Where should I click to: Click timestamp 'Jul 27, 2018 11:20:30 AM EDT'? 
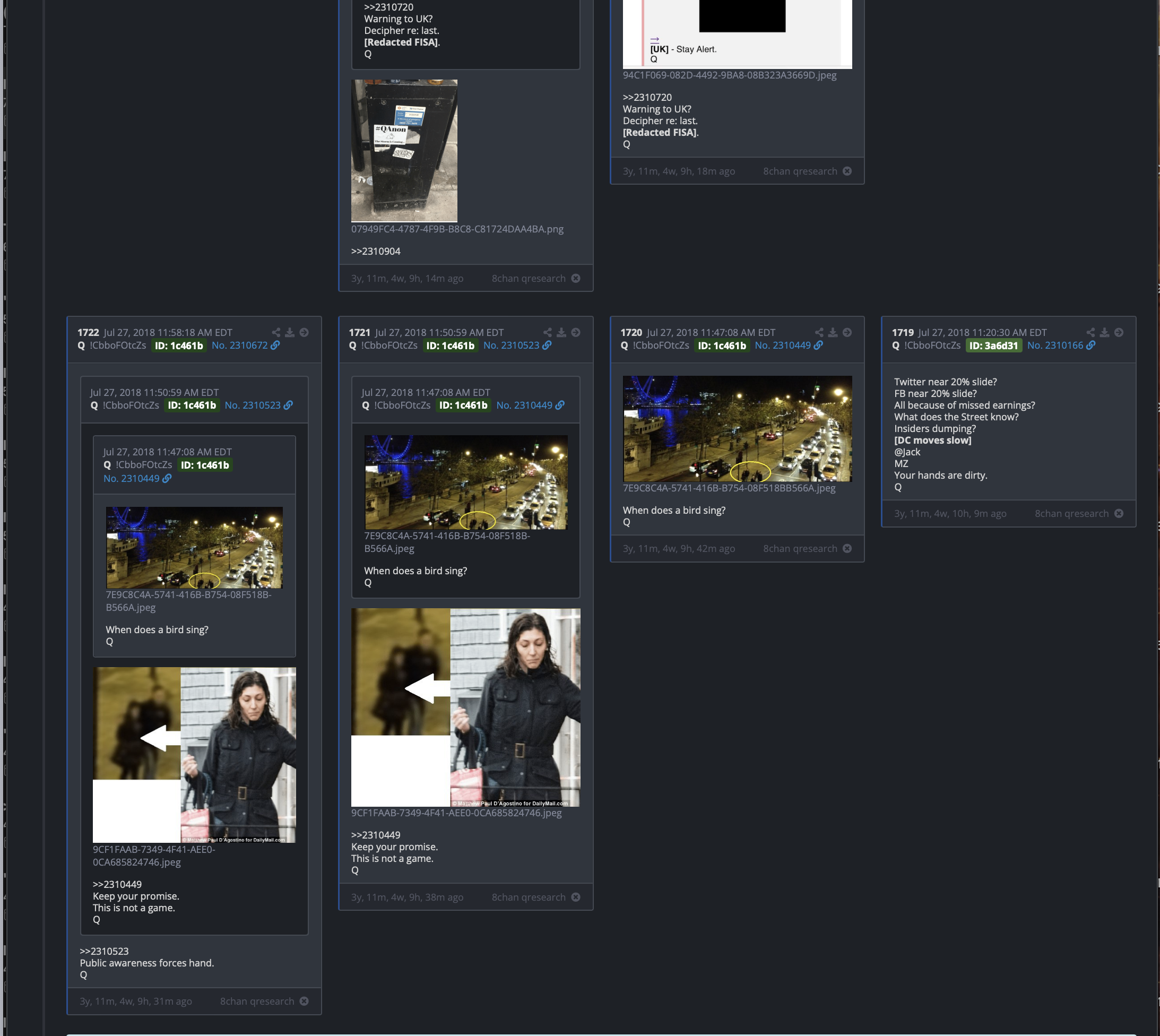982,332
